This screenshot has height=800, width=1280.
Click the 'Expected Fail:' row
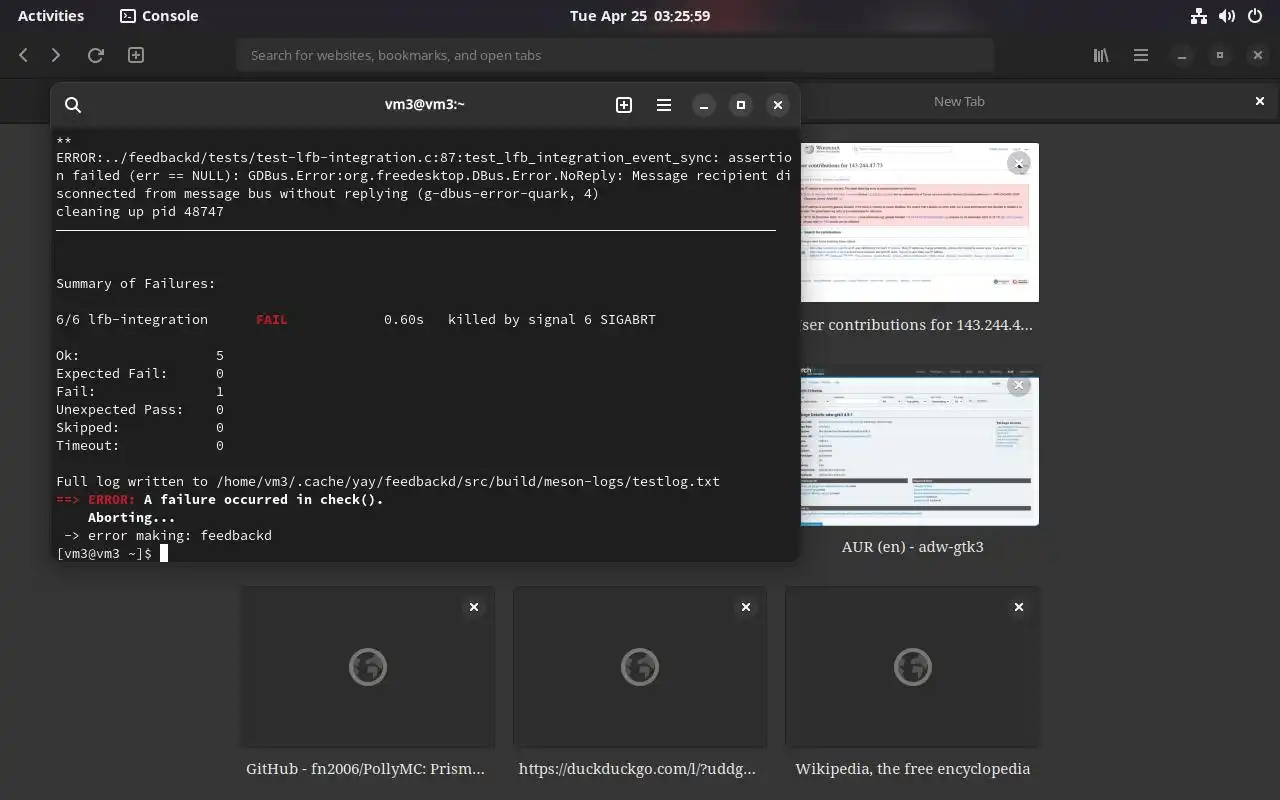(140, 374)
